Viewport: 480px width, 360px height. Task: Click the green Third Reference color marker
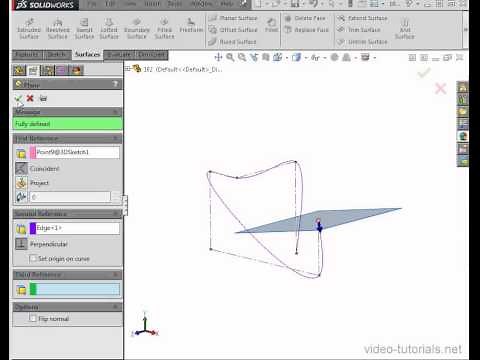[33, 289]
